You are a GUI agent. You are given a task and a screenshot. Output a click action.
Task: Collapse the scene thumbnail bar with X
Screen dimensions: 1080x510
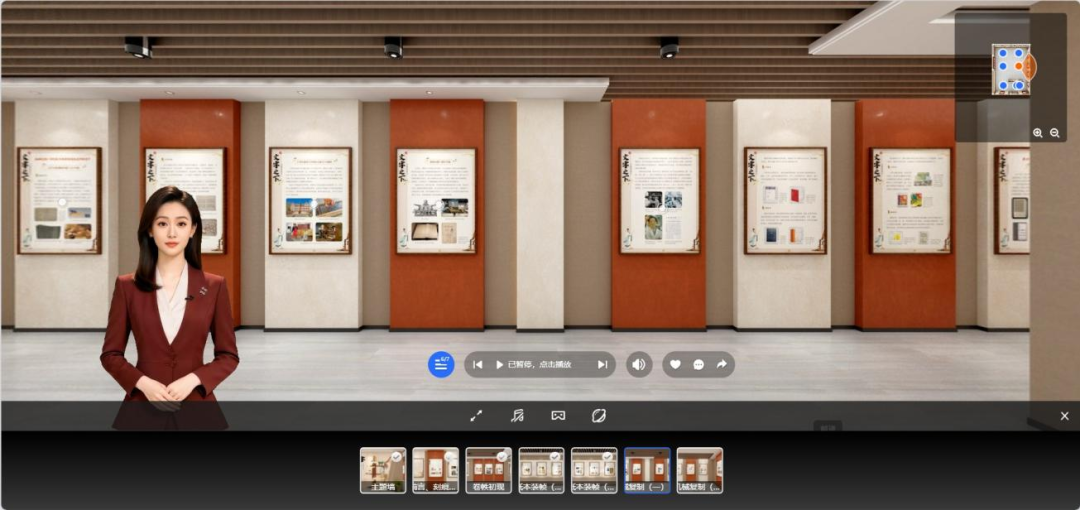1064,416
